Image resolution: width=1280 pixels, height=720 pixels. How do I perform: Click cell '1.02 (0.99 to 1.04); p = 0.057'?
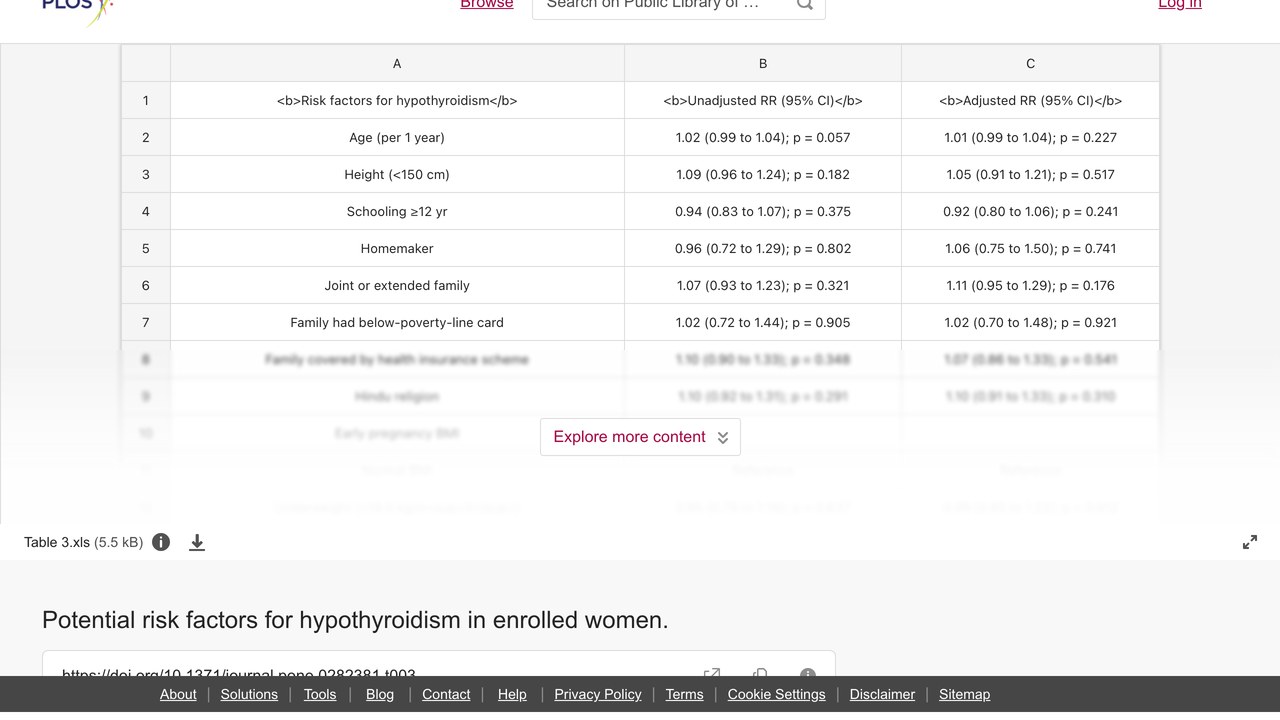coord(763,137)
